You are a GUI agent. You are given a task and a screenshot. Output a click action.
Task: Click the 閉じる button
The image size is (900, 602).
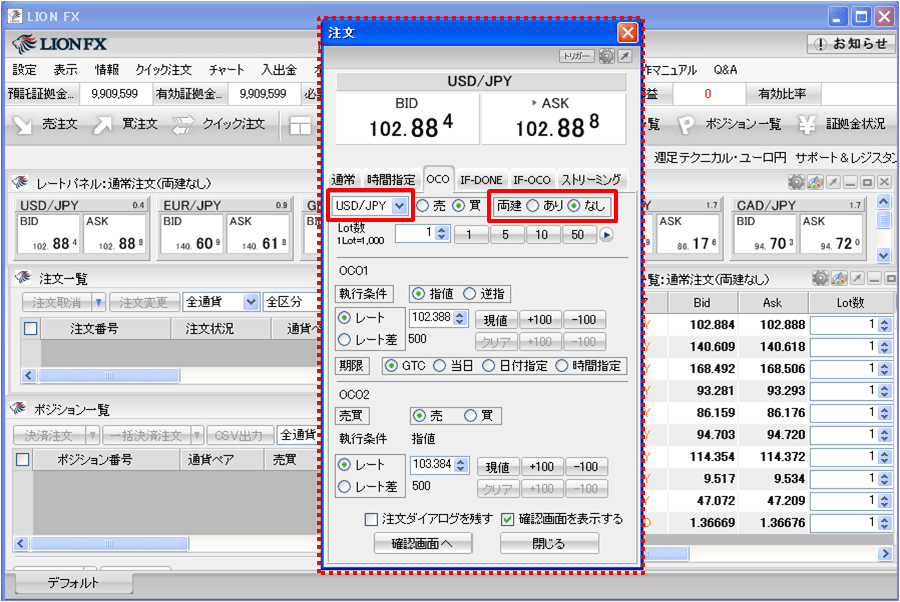pyautogui.click(x=549, y=543)
